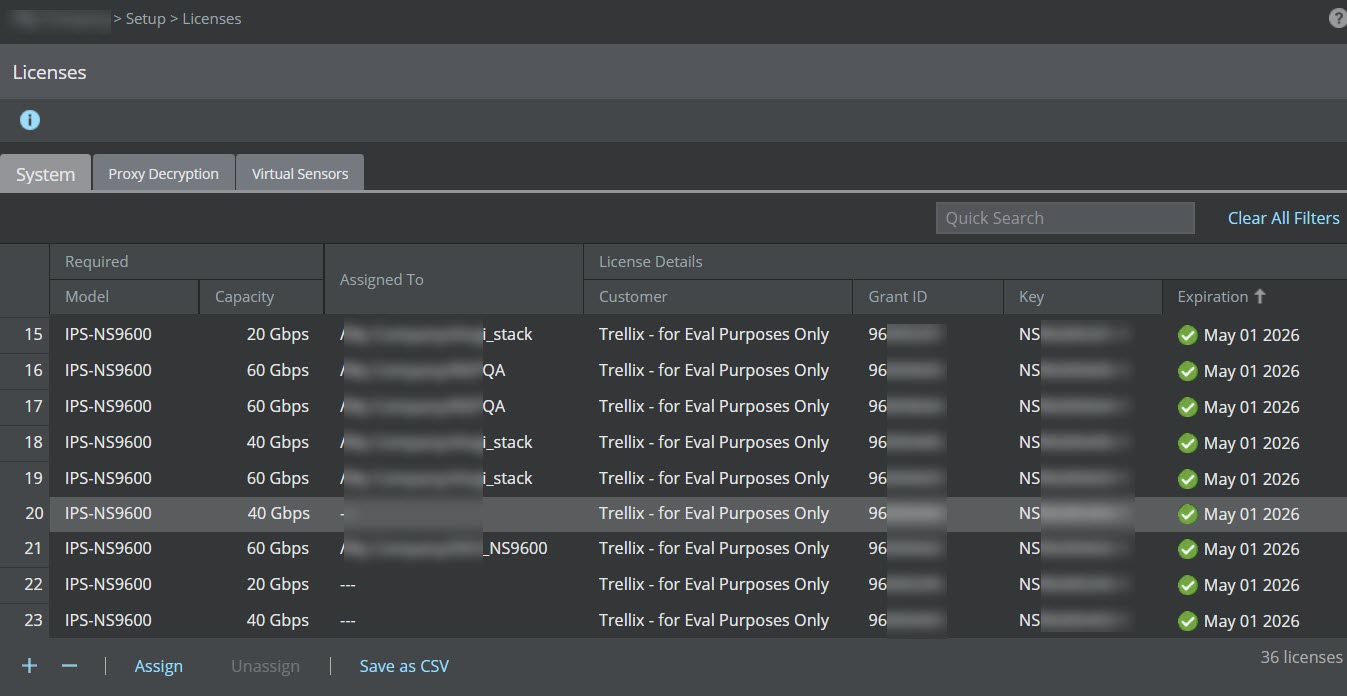Image resolution: width=1347 pixels, height=696 pixels.
Task: Click the Assign button
Action: [x=159, y=666]
